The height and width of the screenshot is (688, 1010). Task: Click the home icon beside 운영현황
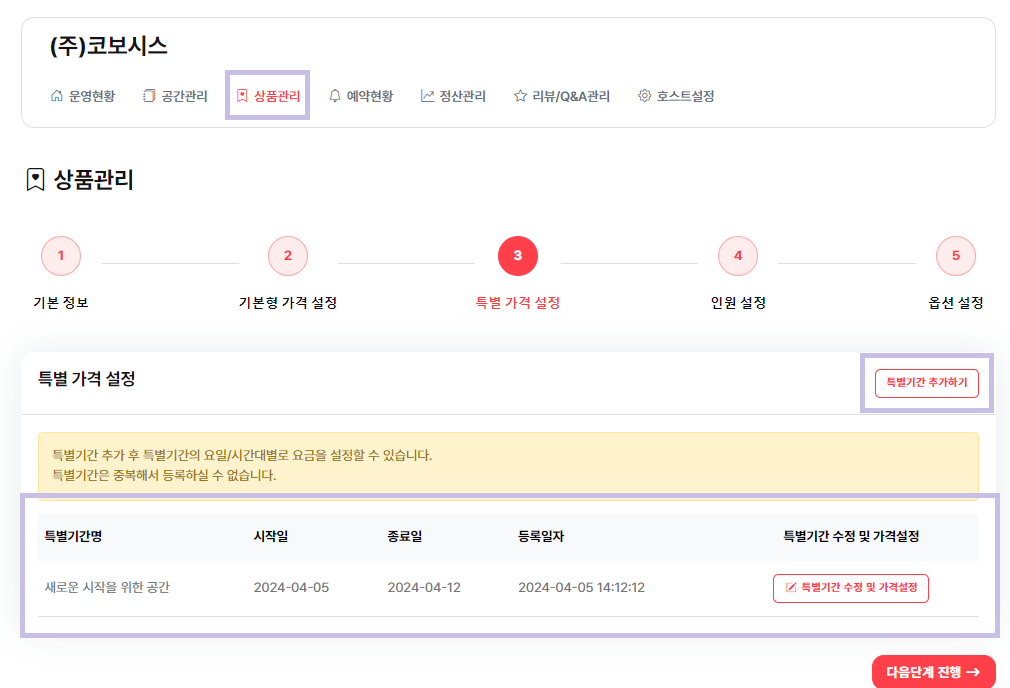[x=57, y=97]
